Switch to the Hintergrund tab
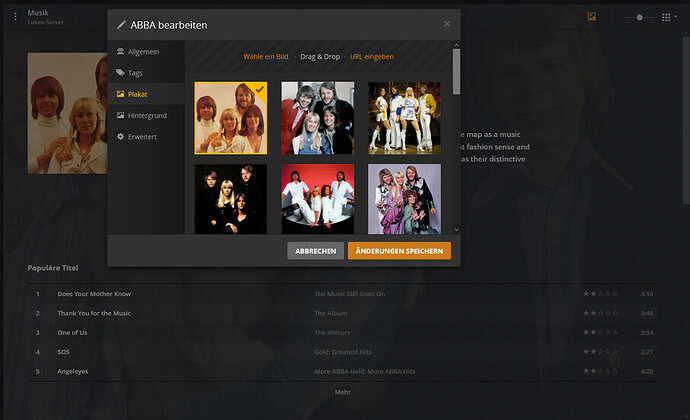 [x=146, y=115]
